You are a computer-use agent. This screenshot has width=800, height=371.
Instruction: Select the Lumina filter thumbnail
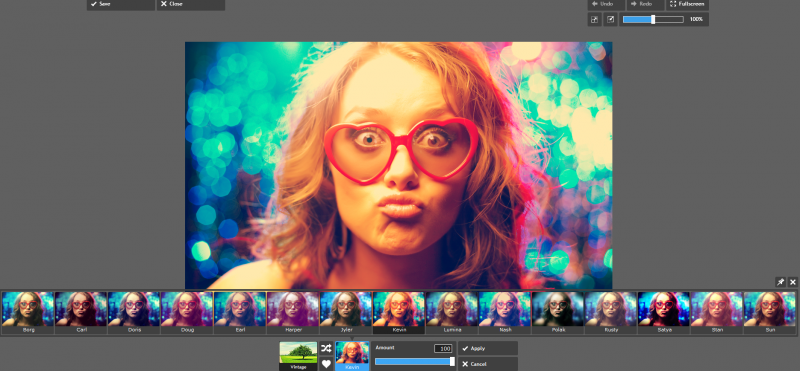pos(452,313)
